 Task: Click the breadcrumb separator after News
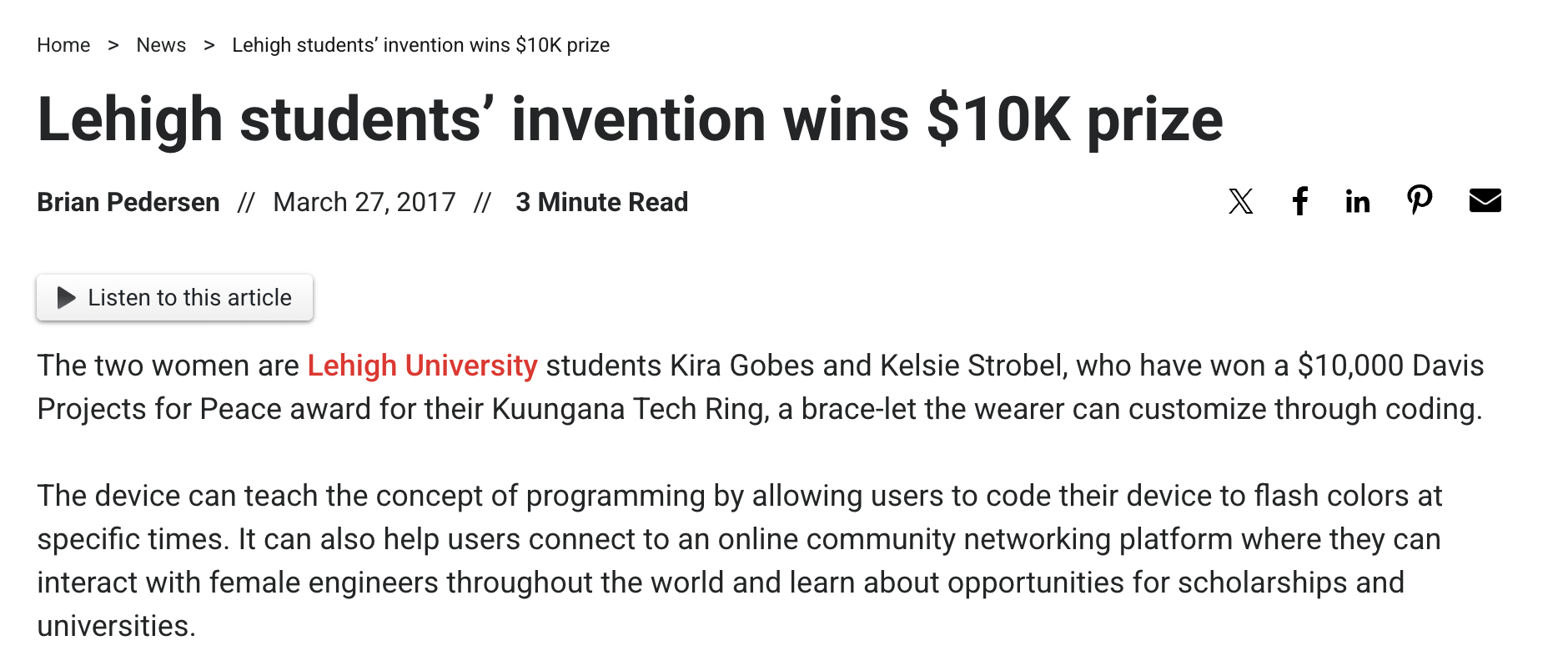[210, 45]
